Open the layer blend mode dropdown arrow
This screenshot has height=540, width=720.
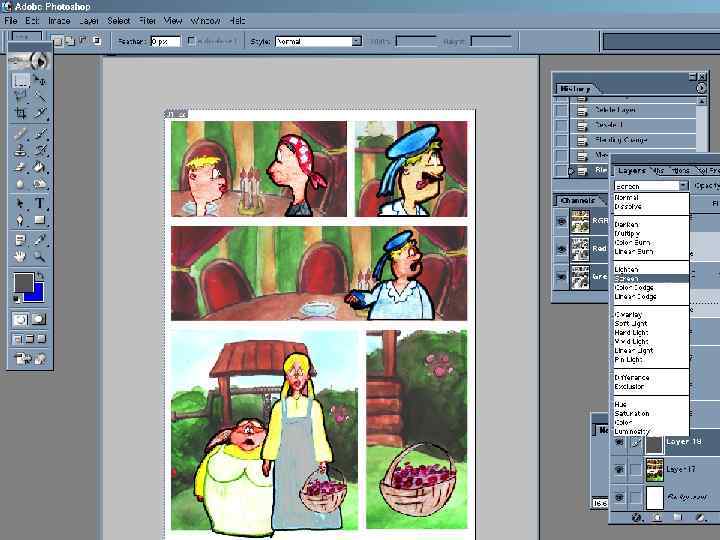(x=684, y=186)
